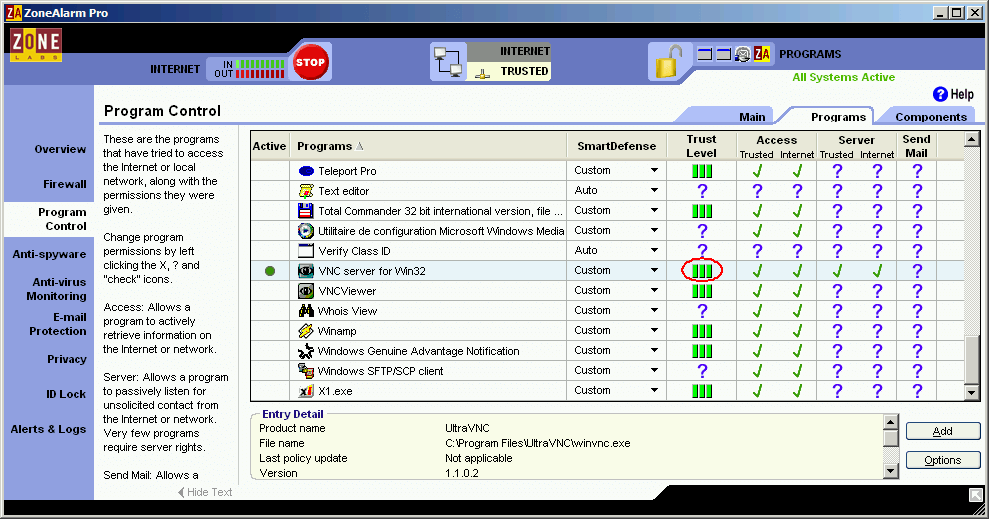Click the Teleport Pro program icon

point(306,171)
